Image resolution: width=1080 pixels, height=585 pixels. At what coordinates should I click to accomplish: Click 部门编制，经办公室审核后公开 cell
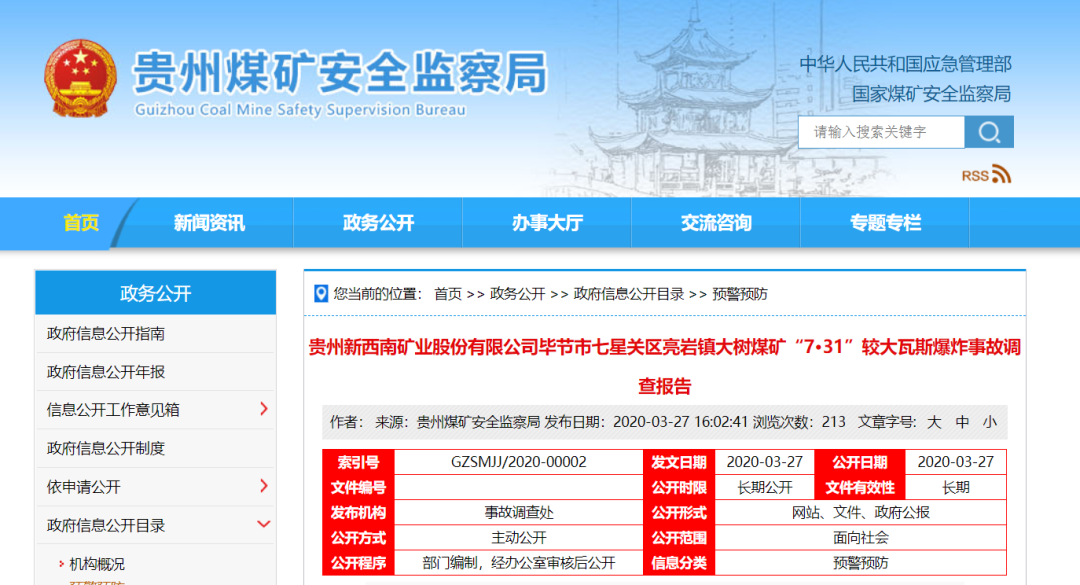point(519,563)
